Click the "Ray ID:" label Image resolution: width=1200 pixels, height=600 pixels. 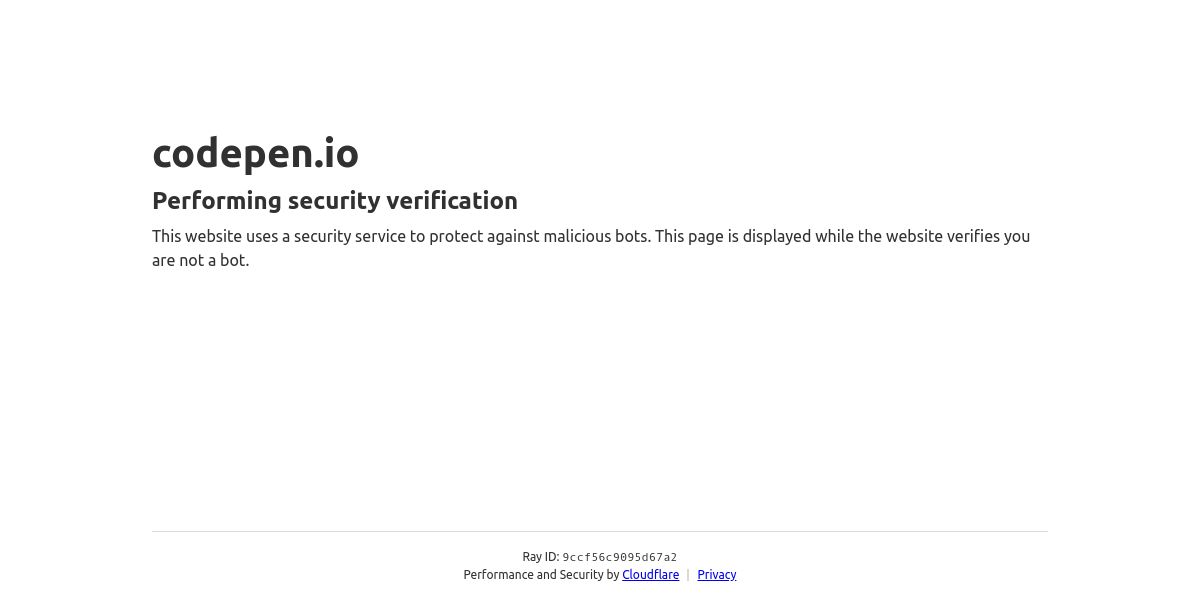click(540, 557)
